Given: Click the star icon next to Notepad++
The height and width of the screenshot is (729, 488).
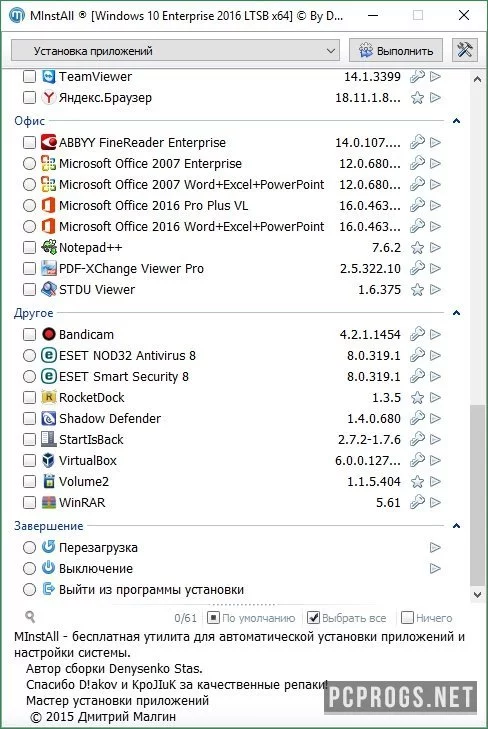Looking at the screenshot, I should [x=417, y=247].
